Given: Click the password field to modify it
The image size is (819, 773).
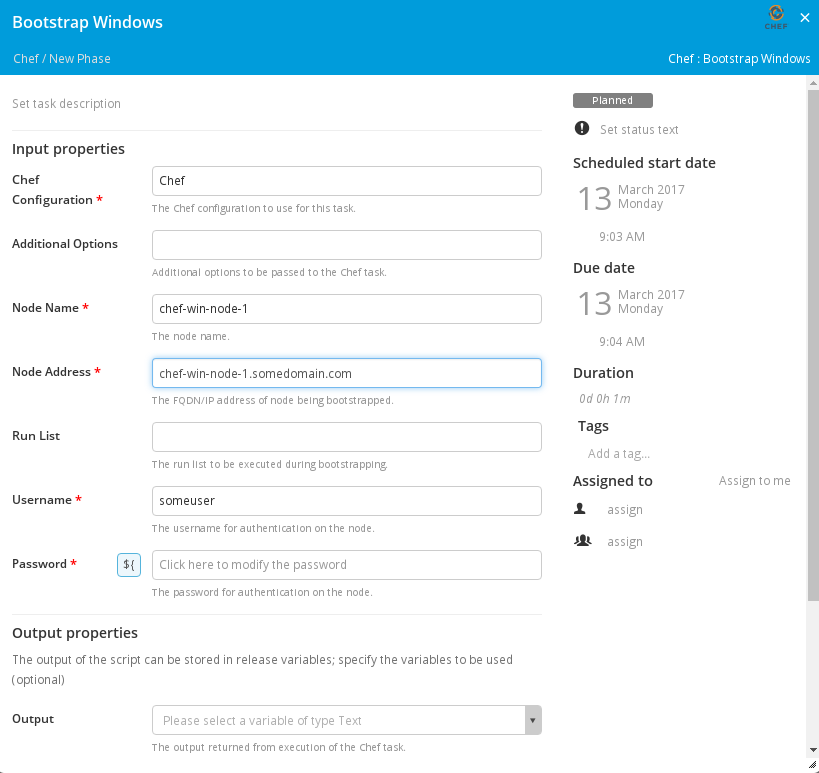Looking at the screenshot, I should point(347,565).
